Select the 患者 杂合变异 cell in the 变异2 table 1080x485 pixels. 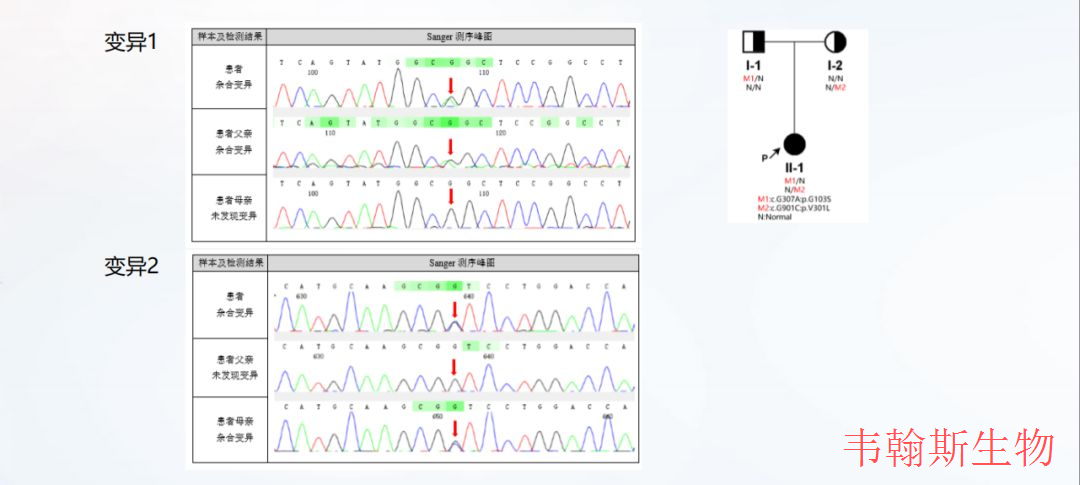click(229, 305)
